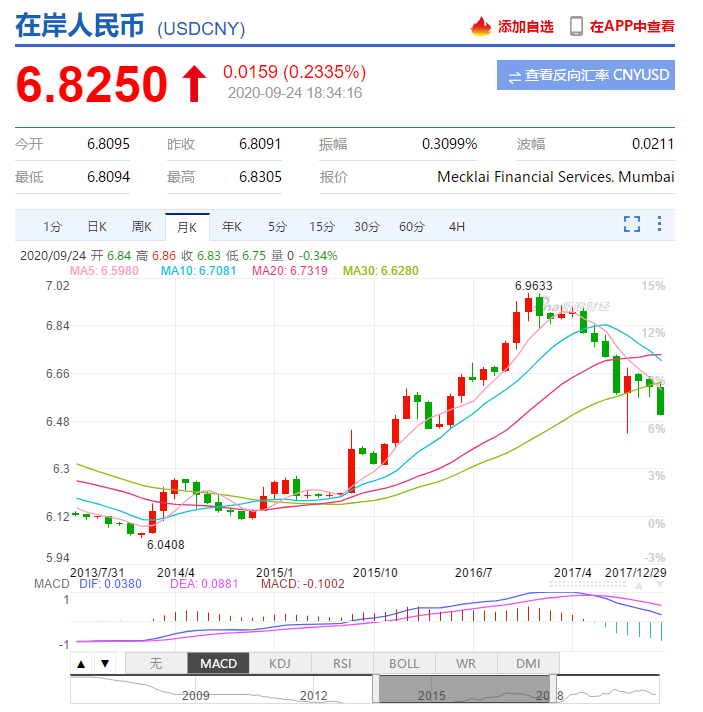Select the 无 (none) indicator option

[x=155, y=663]
